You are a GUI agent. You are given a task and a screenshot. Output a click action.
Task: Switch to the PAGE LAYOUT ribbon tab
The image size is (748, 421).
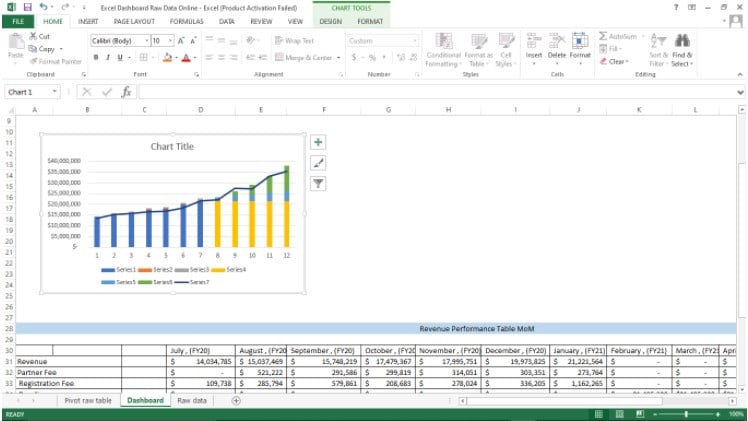pos(134,21)
